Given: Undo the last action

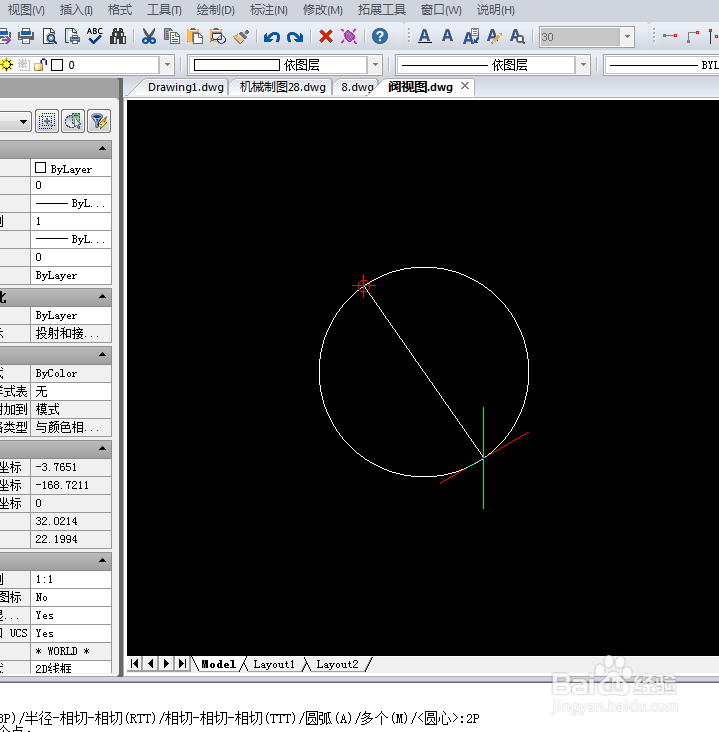Looking at the screenshot, I should 272,36.
